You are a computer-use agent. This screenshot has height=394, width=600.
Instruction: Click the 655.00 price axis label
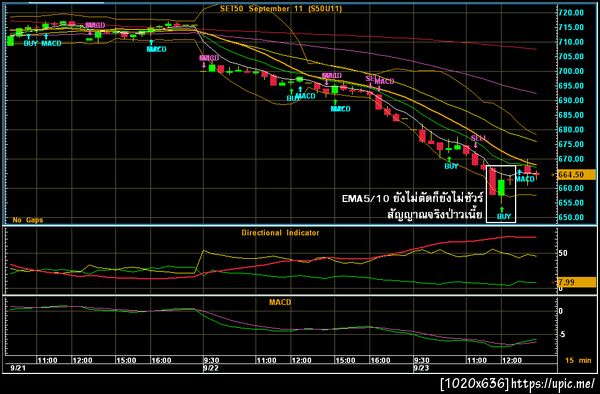pyautogui.click(x=571, y=202)
